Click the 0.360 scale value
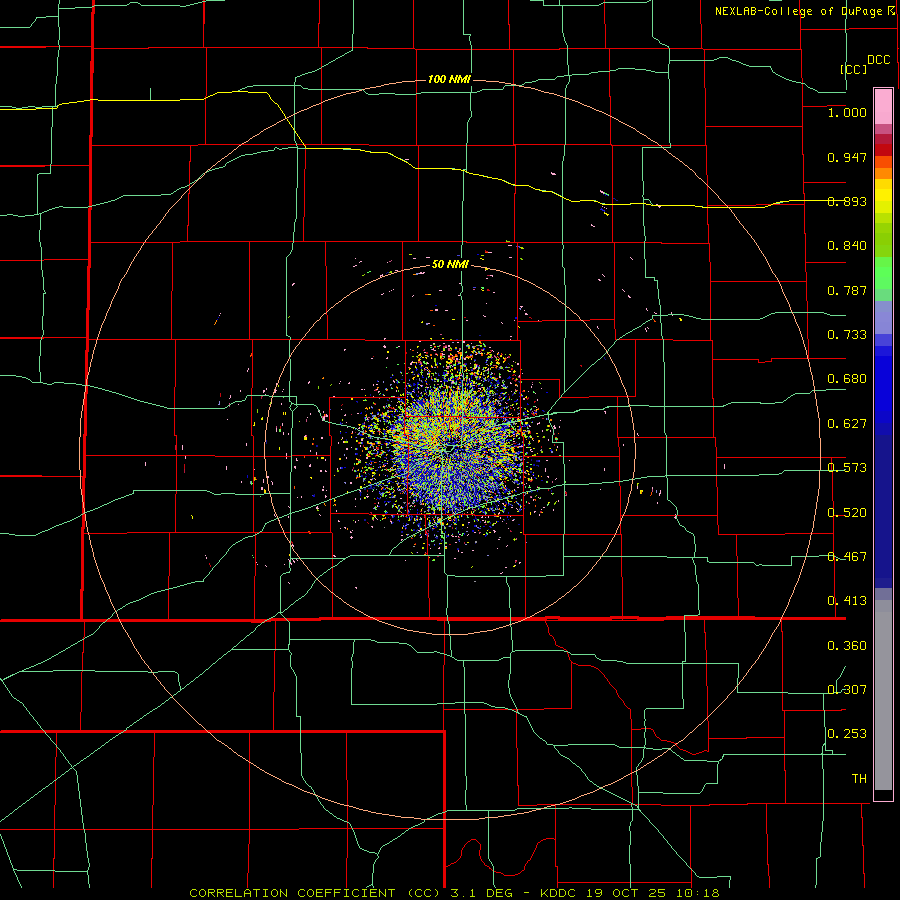This screenshot has height=900, width=900. pyautogui.click(x=847, y=646)
